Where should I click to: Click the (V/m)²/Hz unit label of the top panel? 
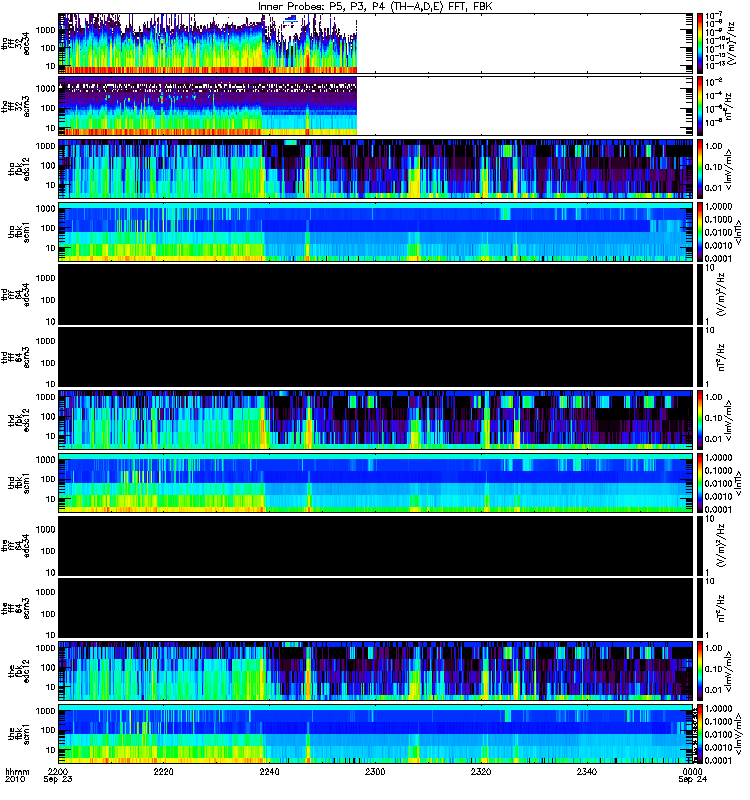coord(731,43)
